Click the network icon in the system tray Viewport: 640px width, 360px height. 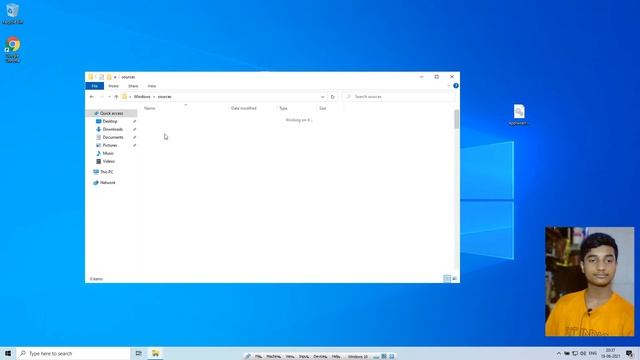575,353
